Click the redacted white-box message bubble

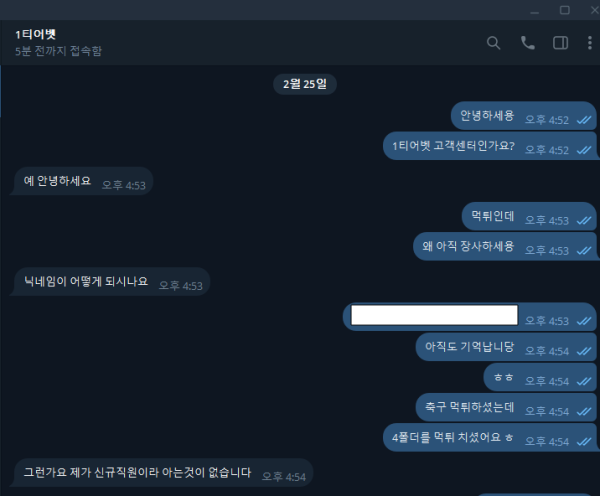(x=470, y=317)
